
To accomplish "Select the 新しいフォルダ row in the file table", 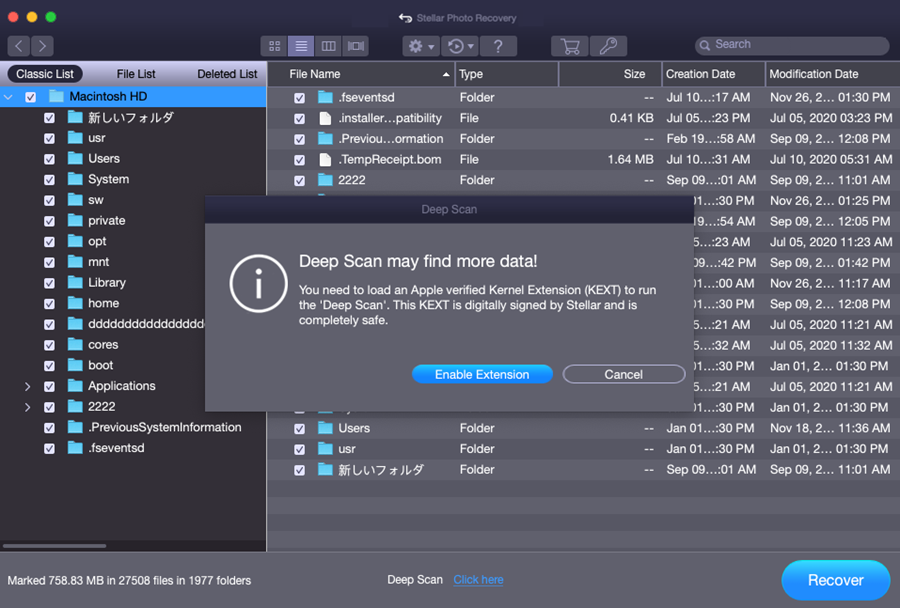I will point(582,470).
